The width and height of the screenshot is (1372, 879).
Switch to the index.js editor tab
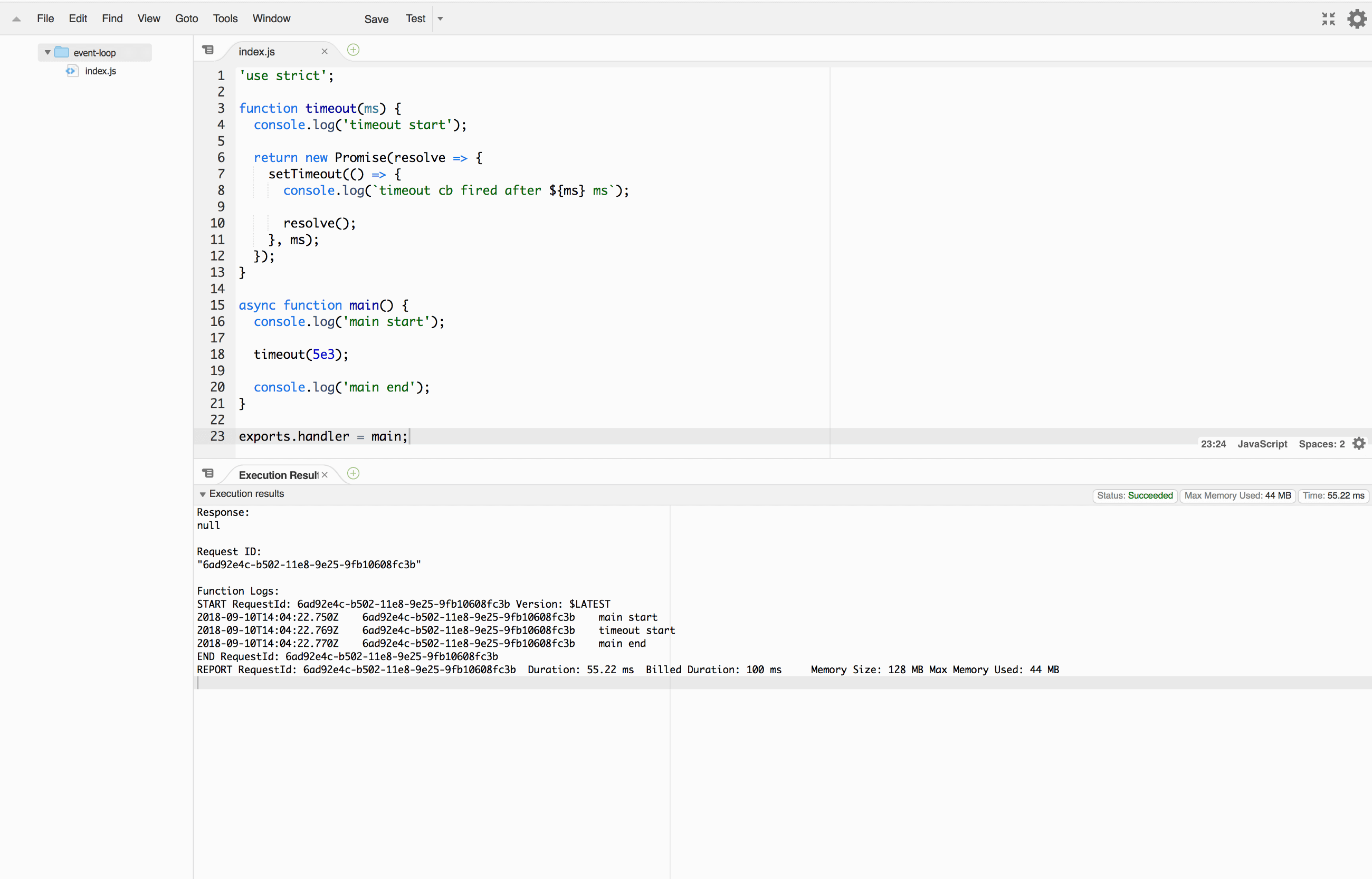tap(257, 51)
